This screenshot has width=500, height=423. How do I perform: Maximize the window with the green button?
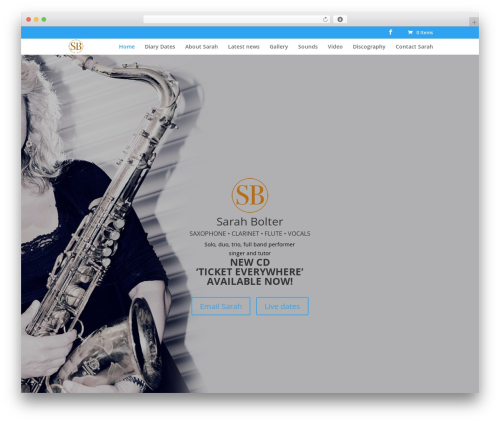click(44, 19)
